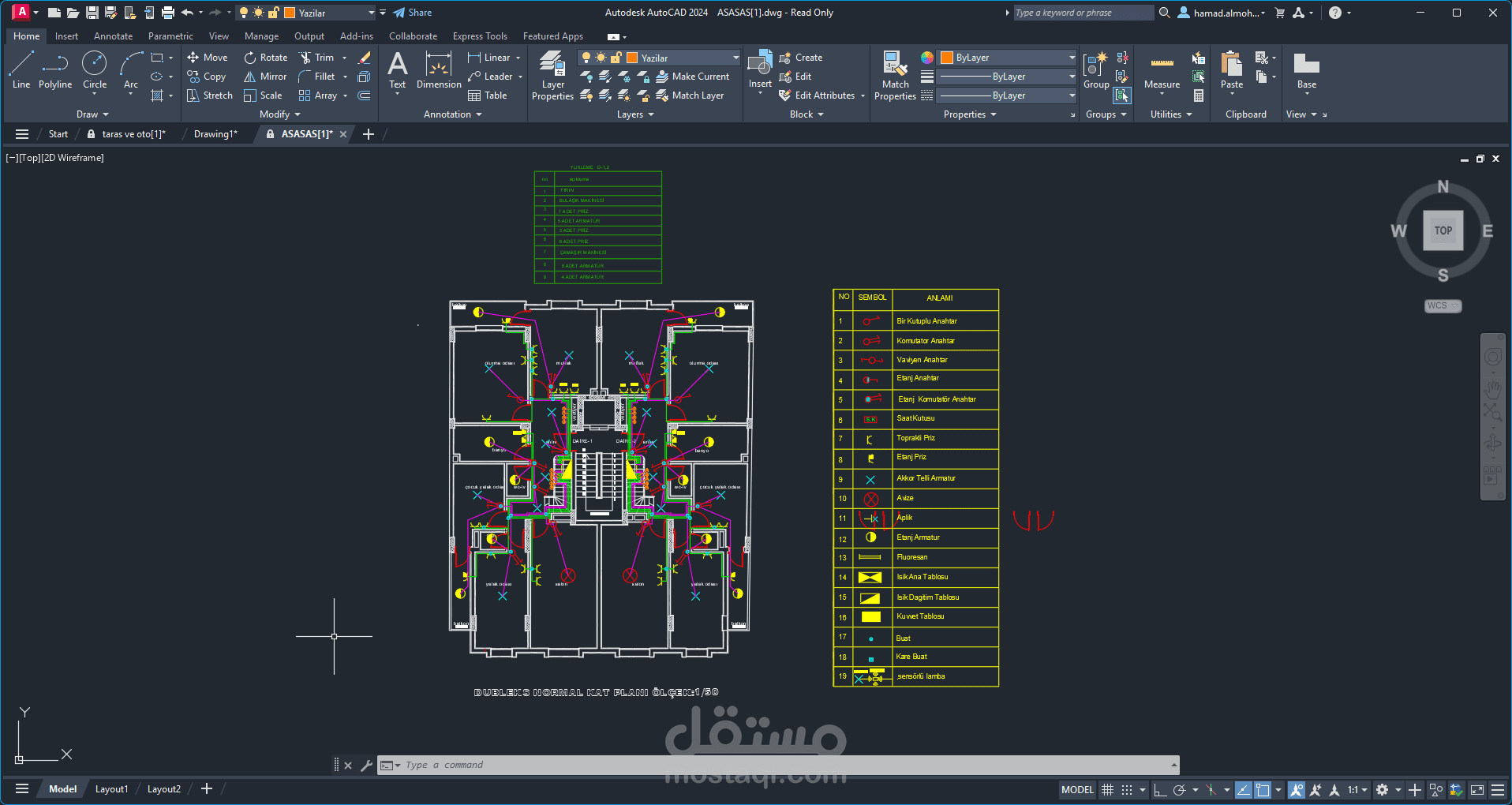The width and height of the screenshot is (1512, 805).
Task: Click the Save icon in quick access toolbar
Action: click(x=92, y=13)
